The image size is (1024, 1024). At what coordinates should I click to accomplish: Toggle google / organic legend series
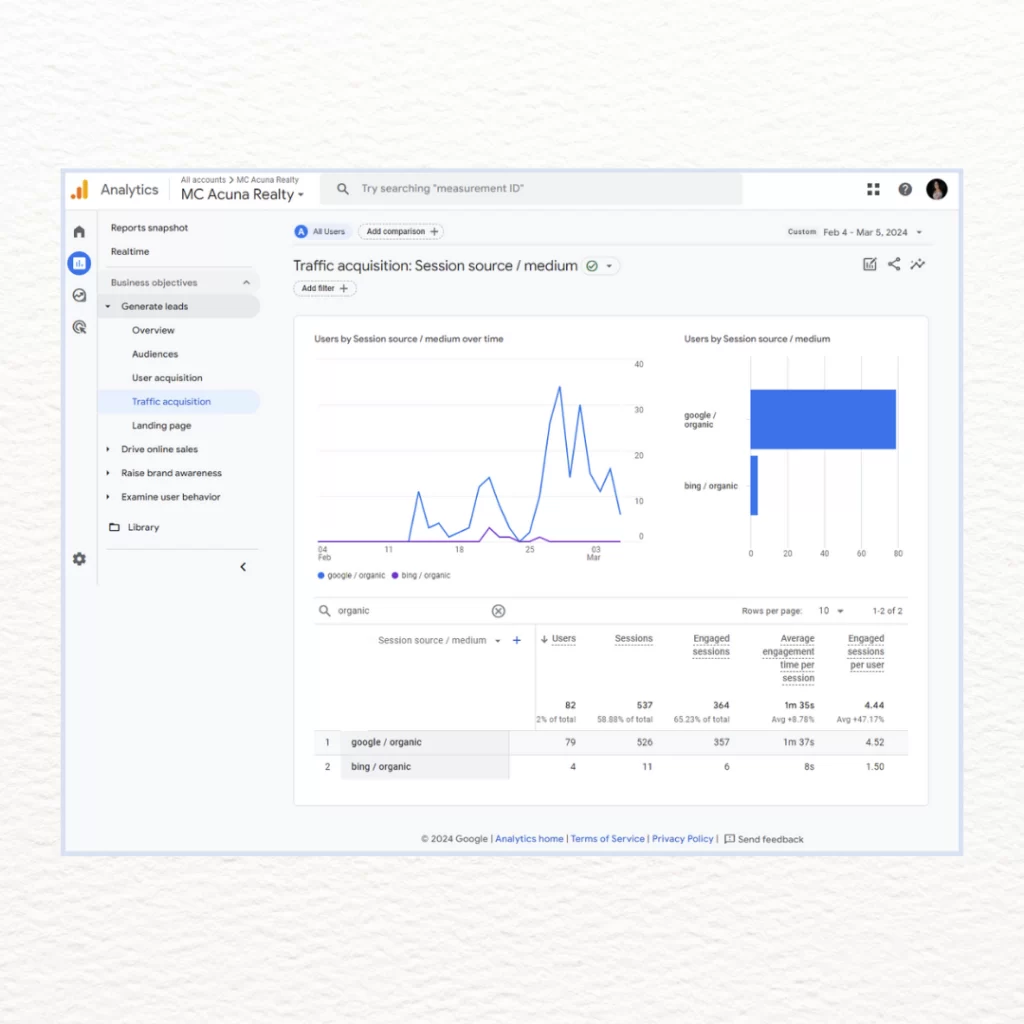[x=351, y=575]
